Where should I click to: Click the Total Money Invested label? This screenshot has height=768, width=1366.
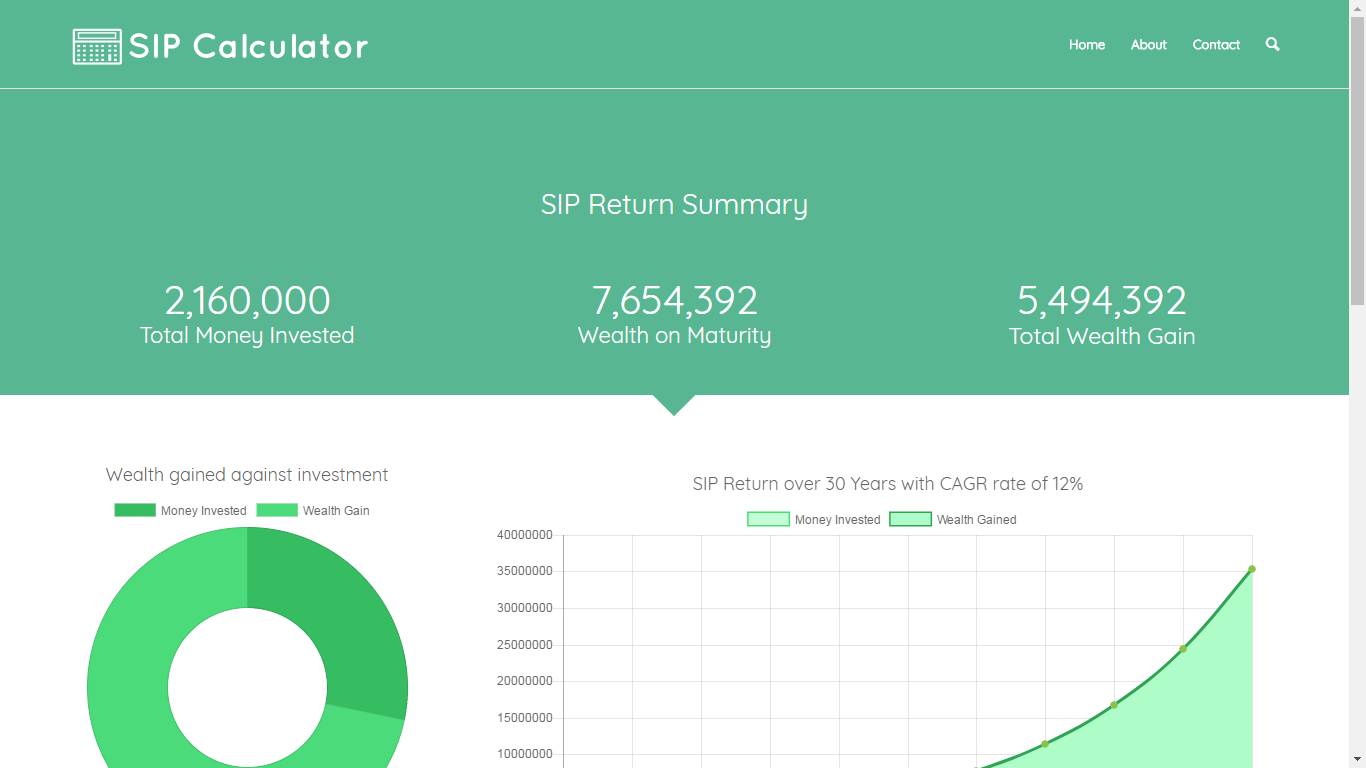[247, 335]
